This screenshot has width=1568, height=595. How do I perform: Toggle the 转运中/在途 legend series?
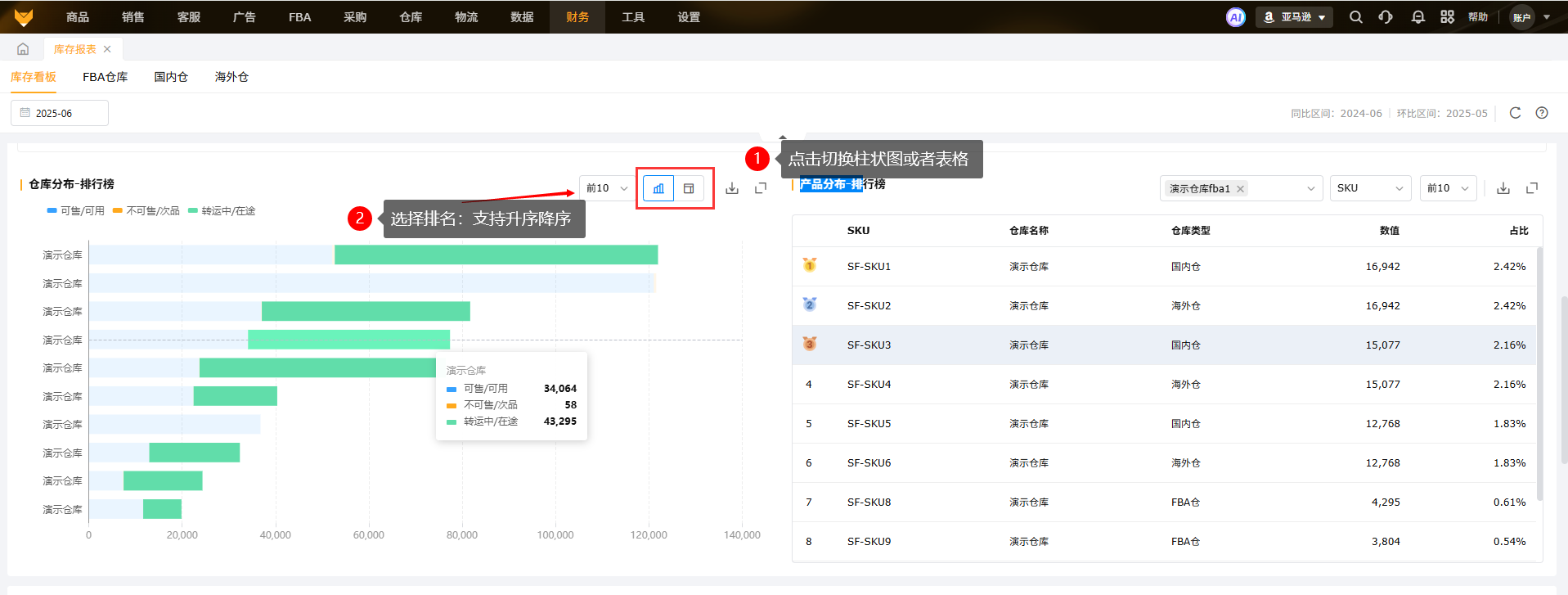pos(222,211)
